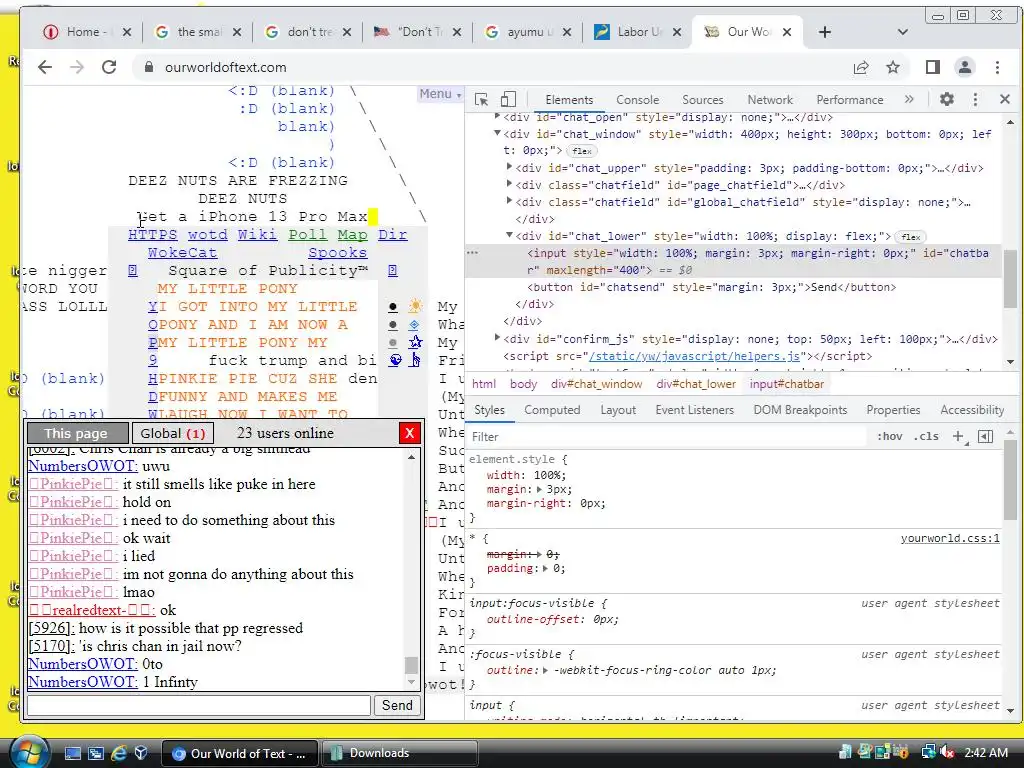The height and width of the screenshot is (768, 1024).
Task: Expand the page_chatfield div node
Action: pyautogui.click(x=509, y=184)
